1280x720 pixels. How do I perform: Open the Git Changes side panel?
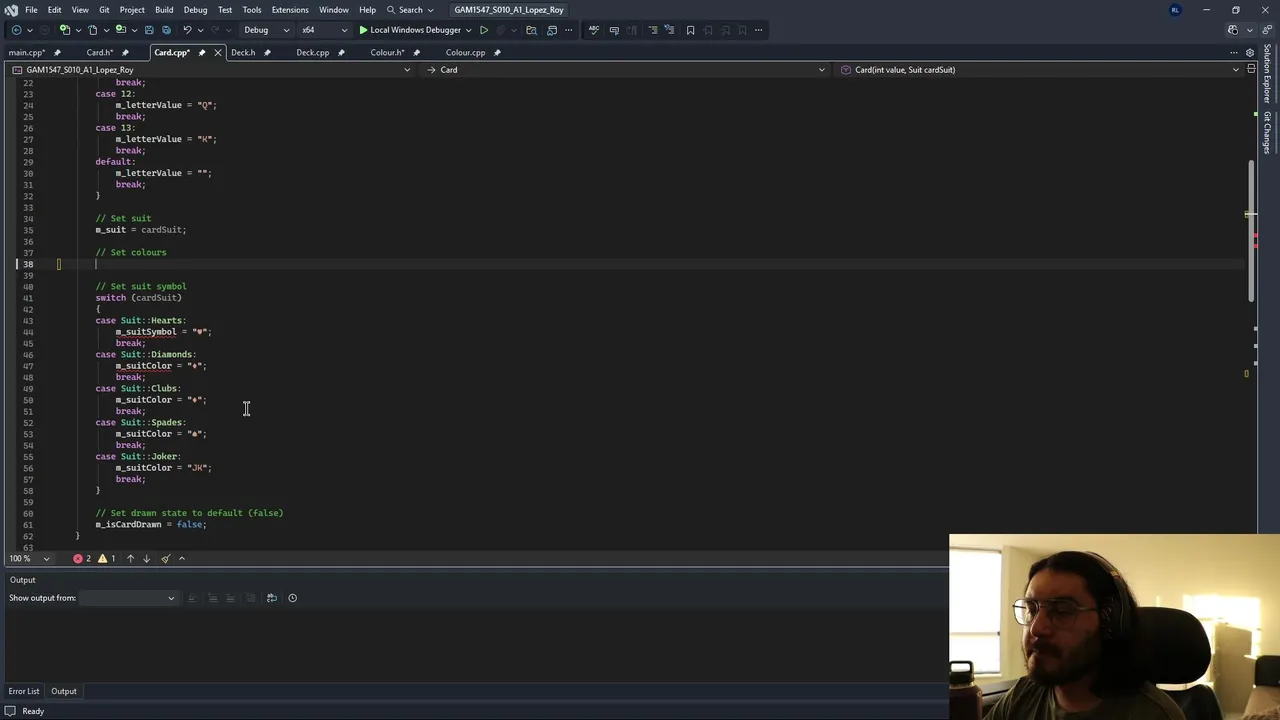(1266, 132)
